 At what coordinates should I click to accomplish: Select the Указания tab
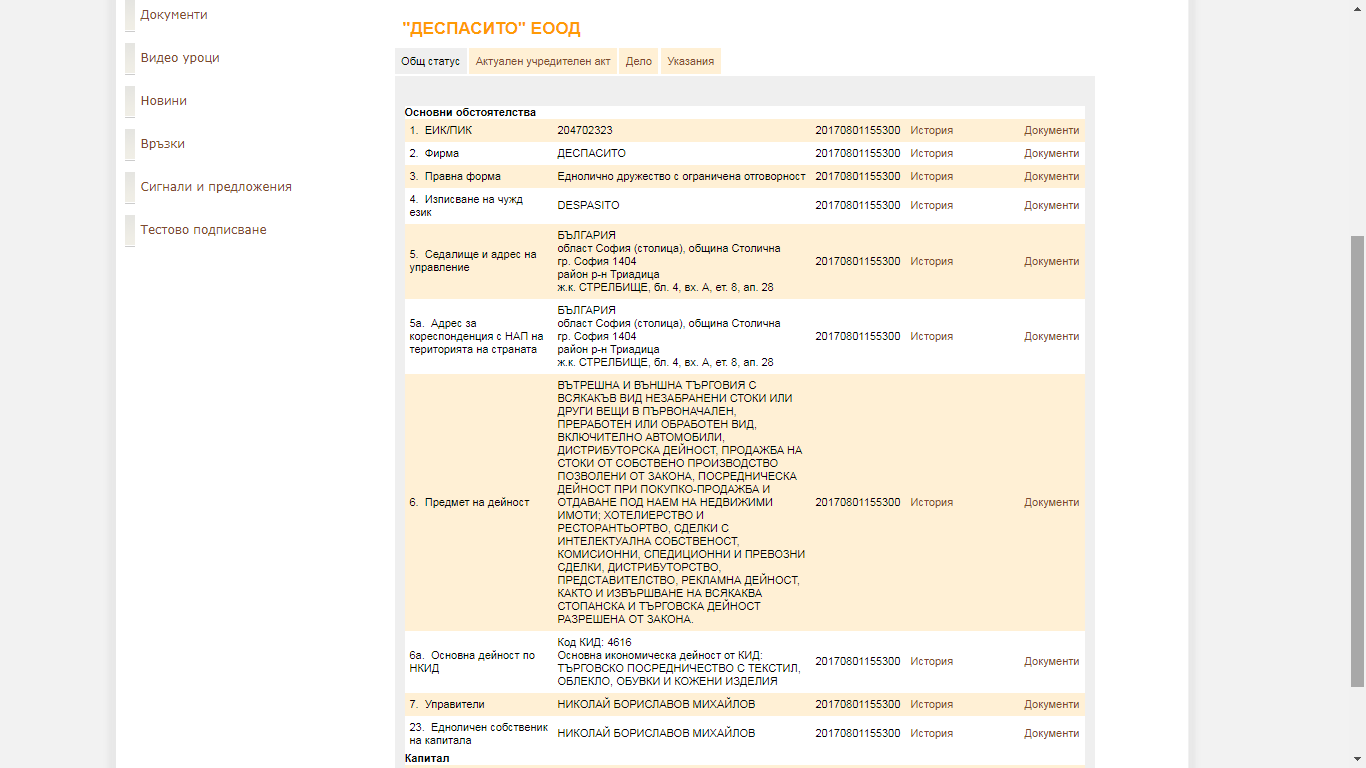coord(690,61)
